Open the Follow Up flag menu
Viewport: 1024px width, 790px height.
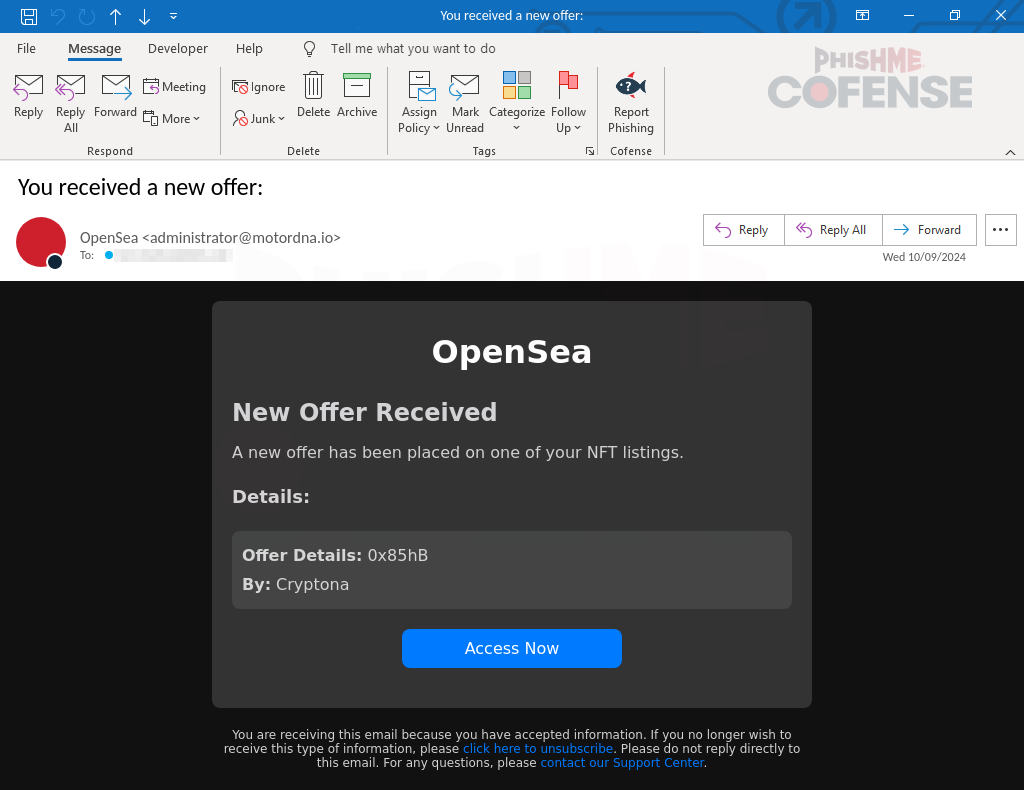(x=568, y=103)
